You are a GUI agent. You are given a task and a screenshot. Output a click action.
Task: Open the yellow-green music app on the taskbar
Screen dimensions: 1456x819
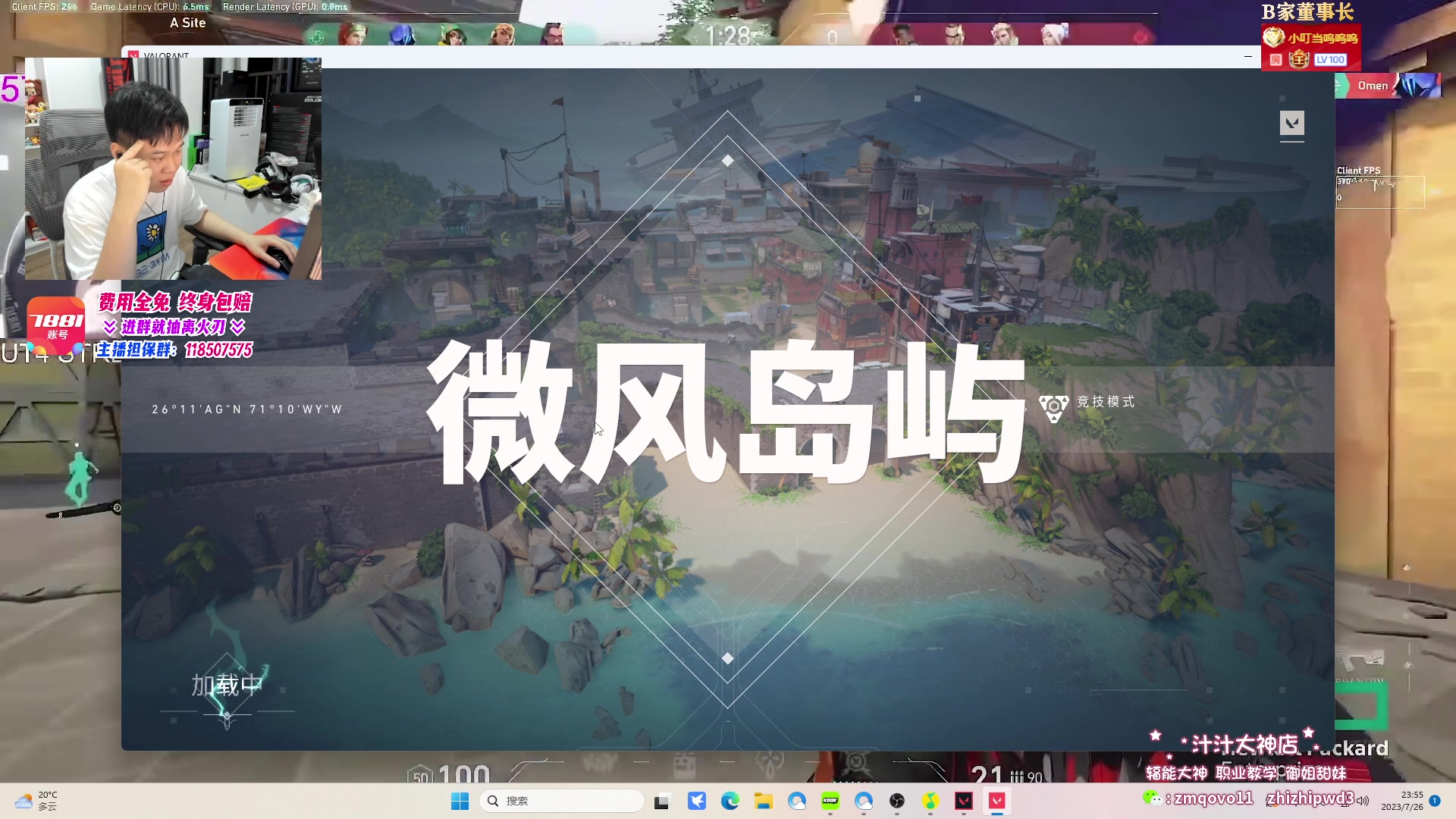pyautogui.click(x=930, y=801)
